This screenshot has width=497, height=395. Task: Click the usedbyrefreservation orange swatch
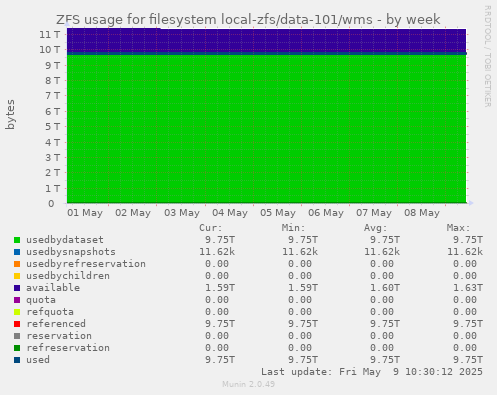click(x=17, y=264)
